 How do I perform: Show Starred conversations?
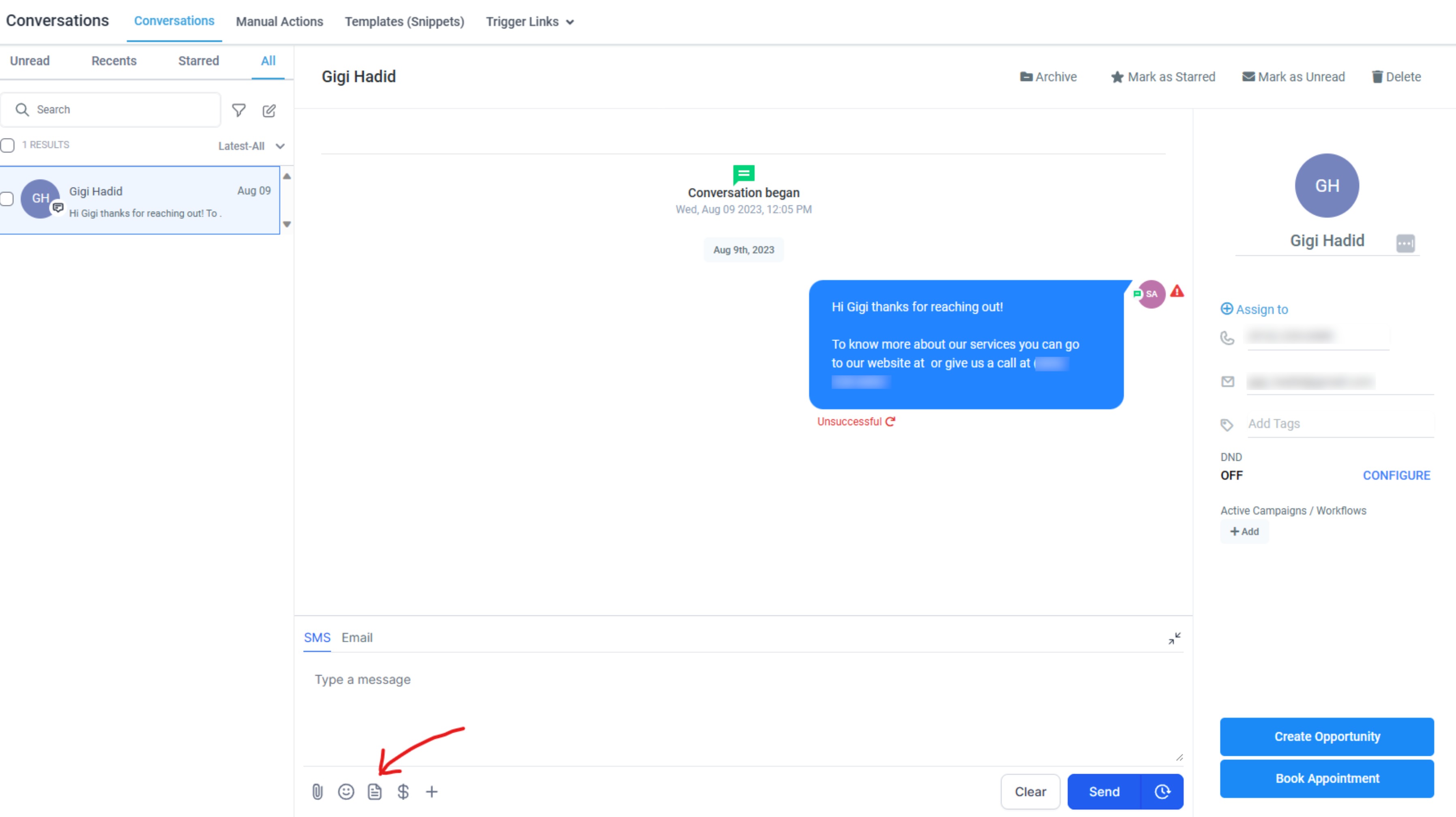pos(198,60)
